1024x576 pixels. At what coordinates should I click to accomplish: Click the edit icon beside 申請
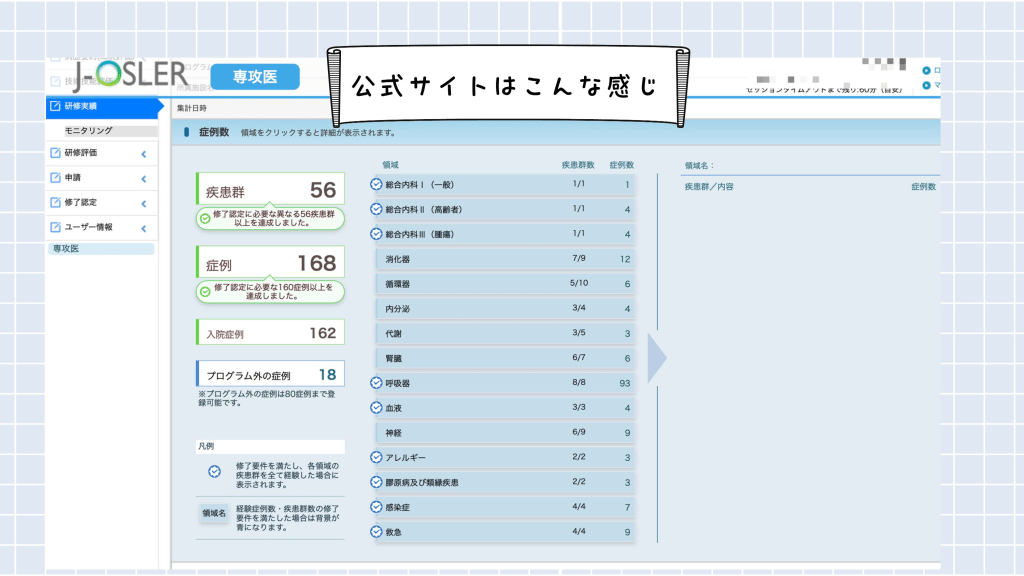coord(55,177)
